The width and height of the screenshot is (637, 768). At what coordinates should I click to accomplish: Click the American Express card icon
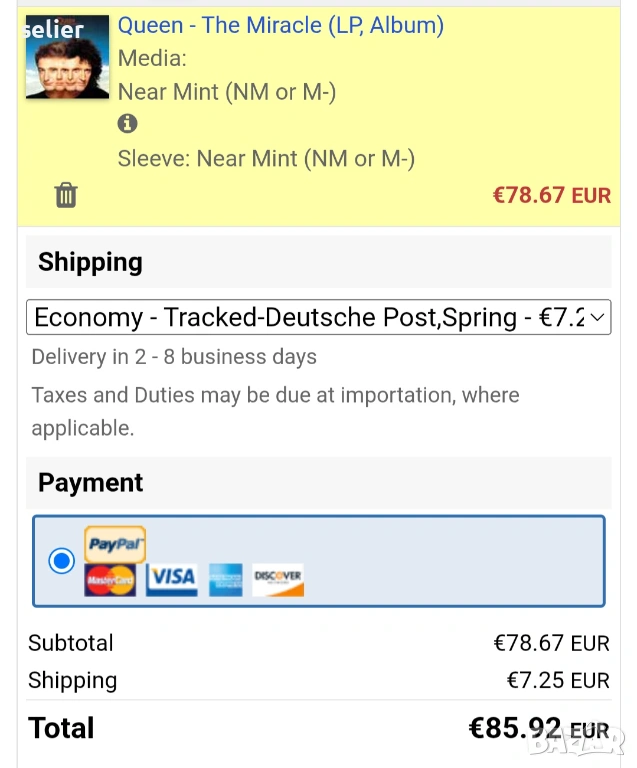pos(226,580)
